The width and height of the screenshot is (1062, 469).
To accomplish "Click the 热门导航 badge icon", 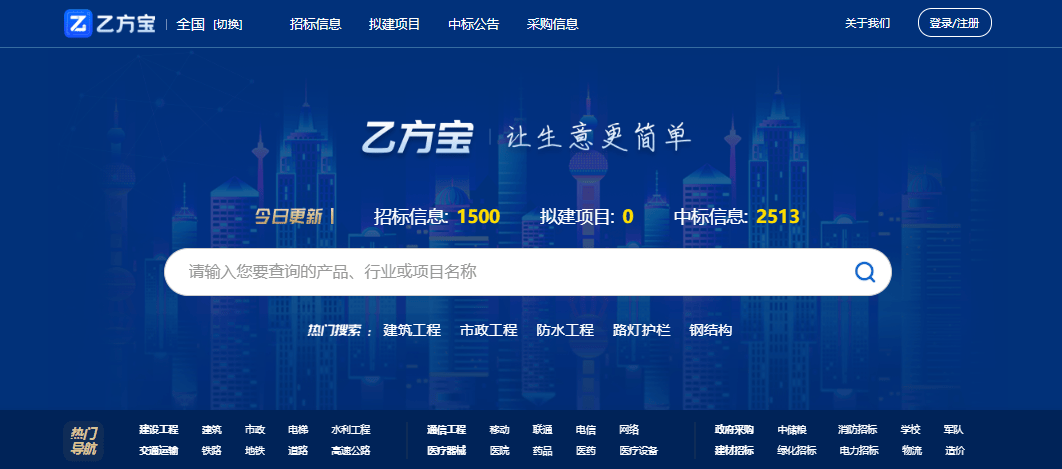I will [84, 440].
